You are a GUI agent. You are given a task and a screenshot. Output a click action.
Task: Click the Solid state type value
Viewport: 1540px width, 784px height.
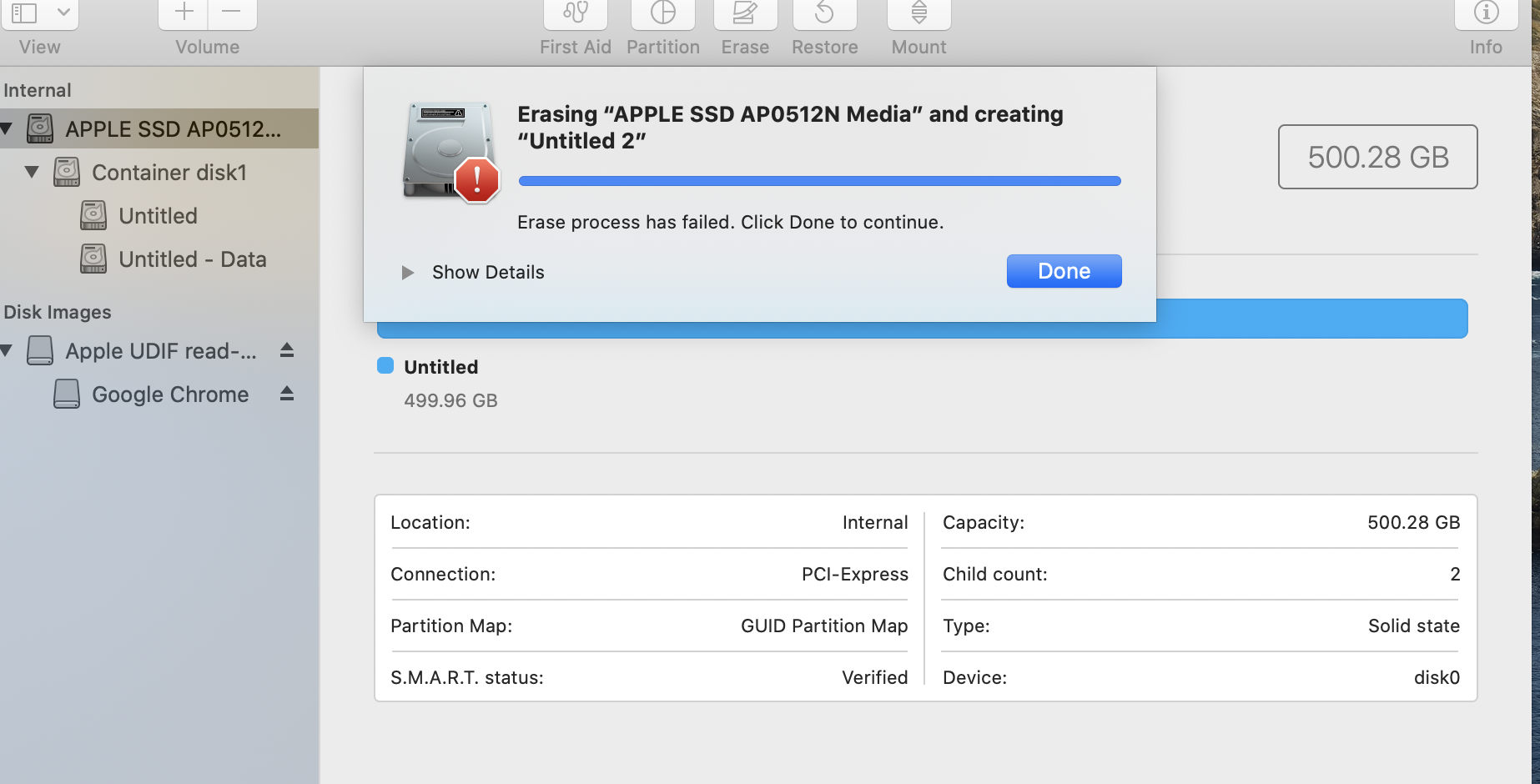point(1414,626)
